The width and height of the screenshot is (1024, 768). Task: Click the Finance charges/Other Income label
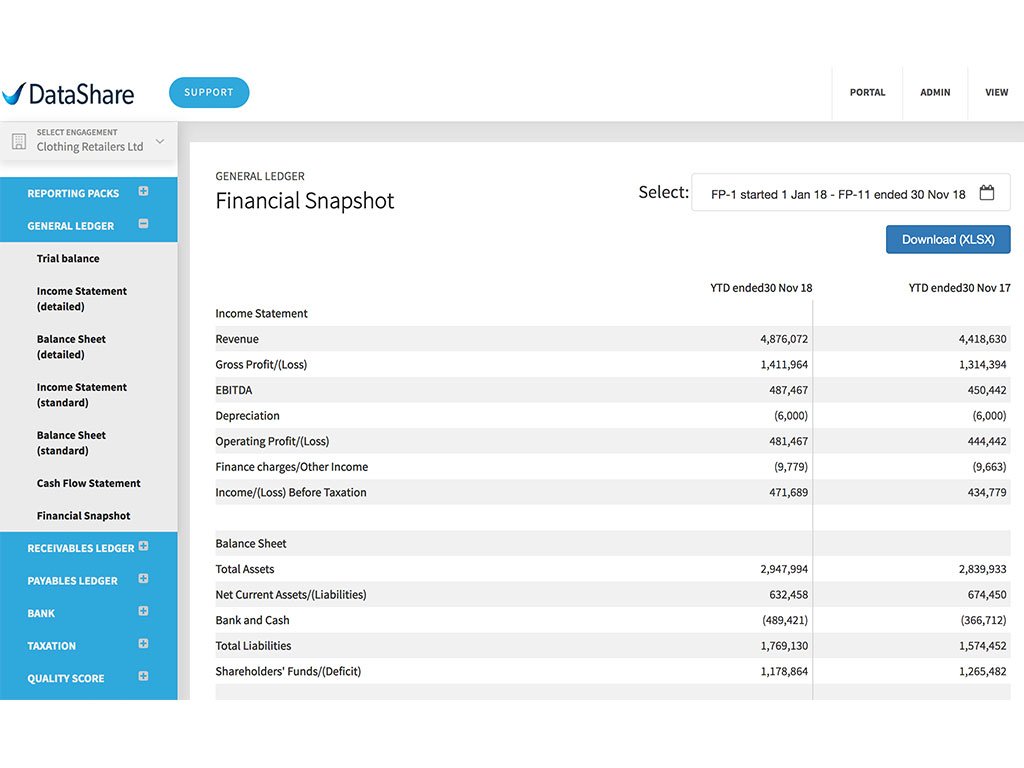pos(292,467)
